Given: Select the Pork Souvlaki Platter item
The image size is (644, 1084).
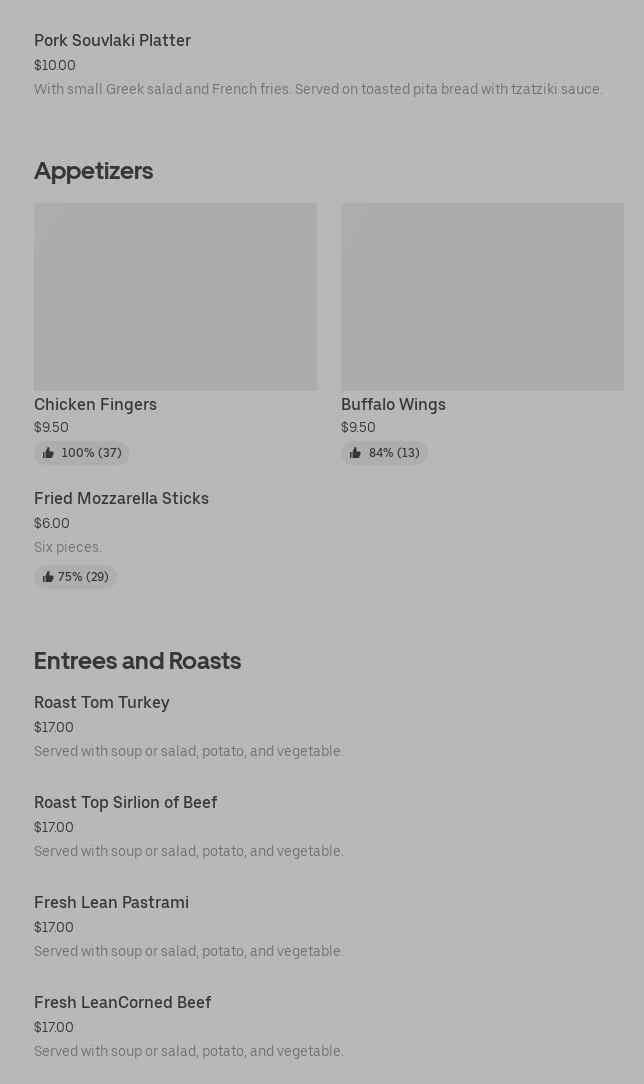Looking at the screenshot, I should tap(112, 41).
